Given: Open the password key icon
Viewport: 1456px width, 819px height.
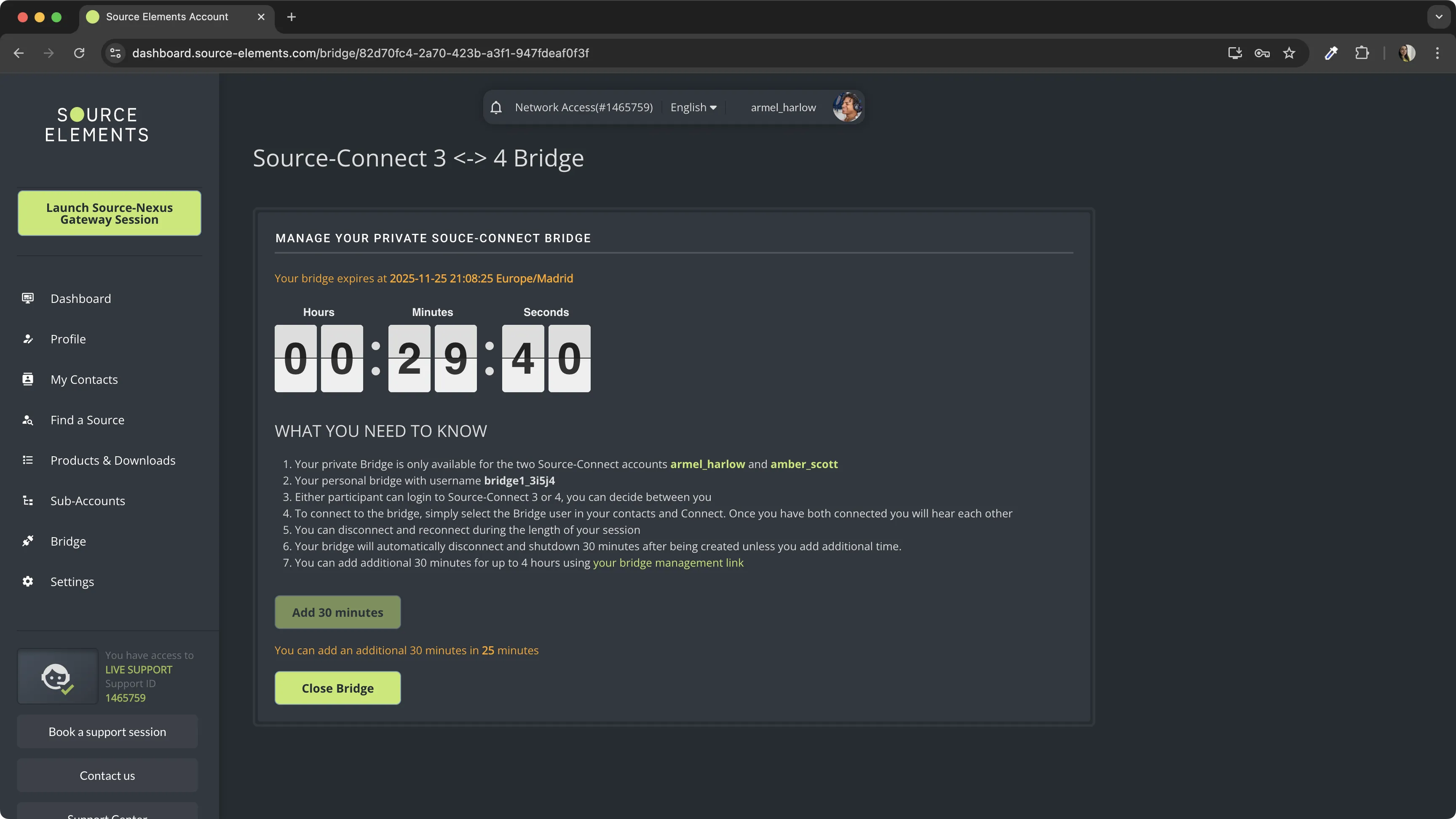Looking at the screenshot, I should click(x=1261, y=53).
